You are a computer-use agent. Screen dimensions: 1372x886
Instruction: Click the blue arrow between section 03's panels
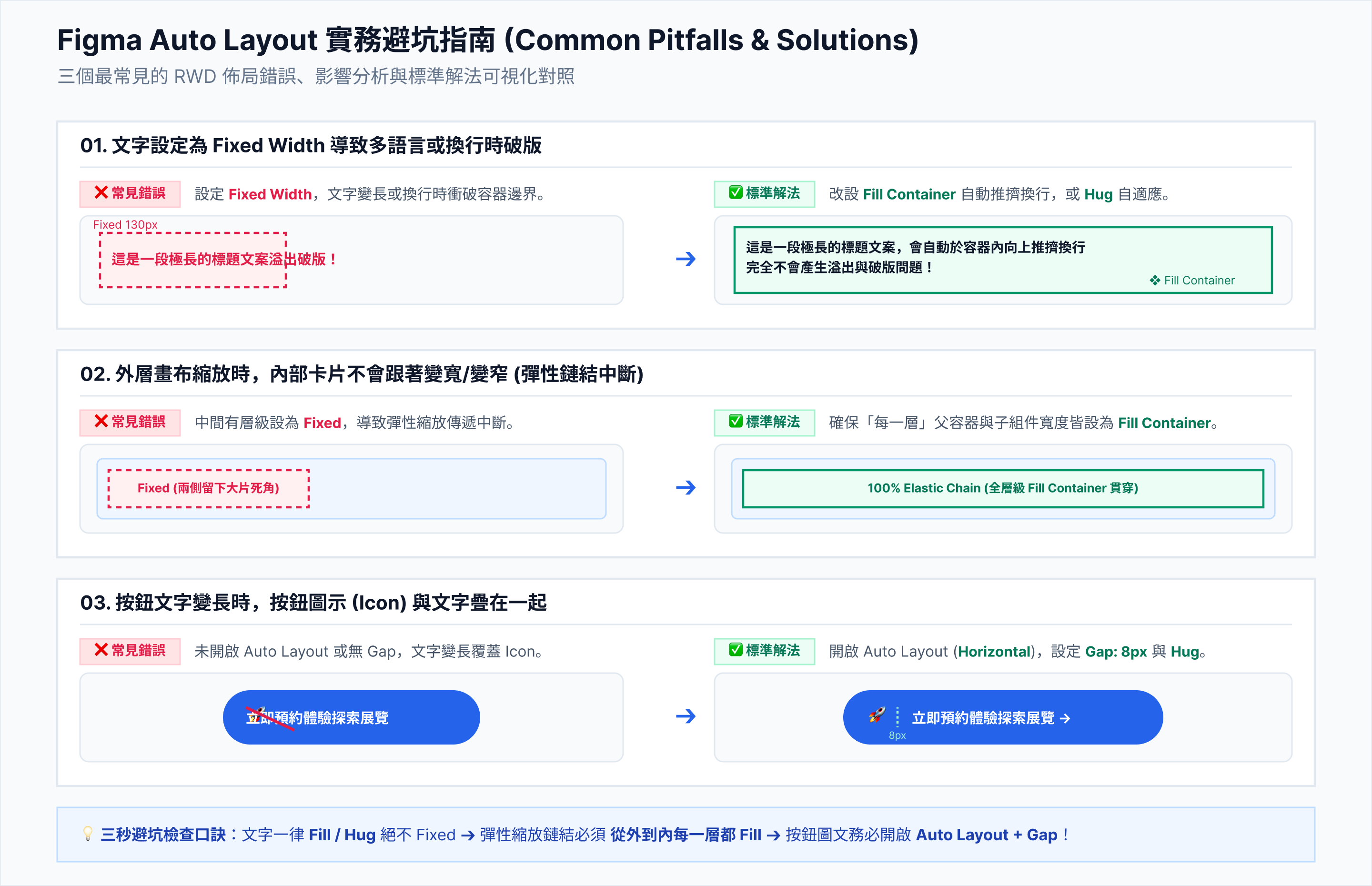point(686,716)
